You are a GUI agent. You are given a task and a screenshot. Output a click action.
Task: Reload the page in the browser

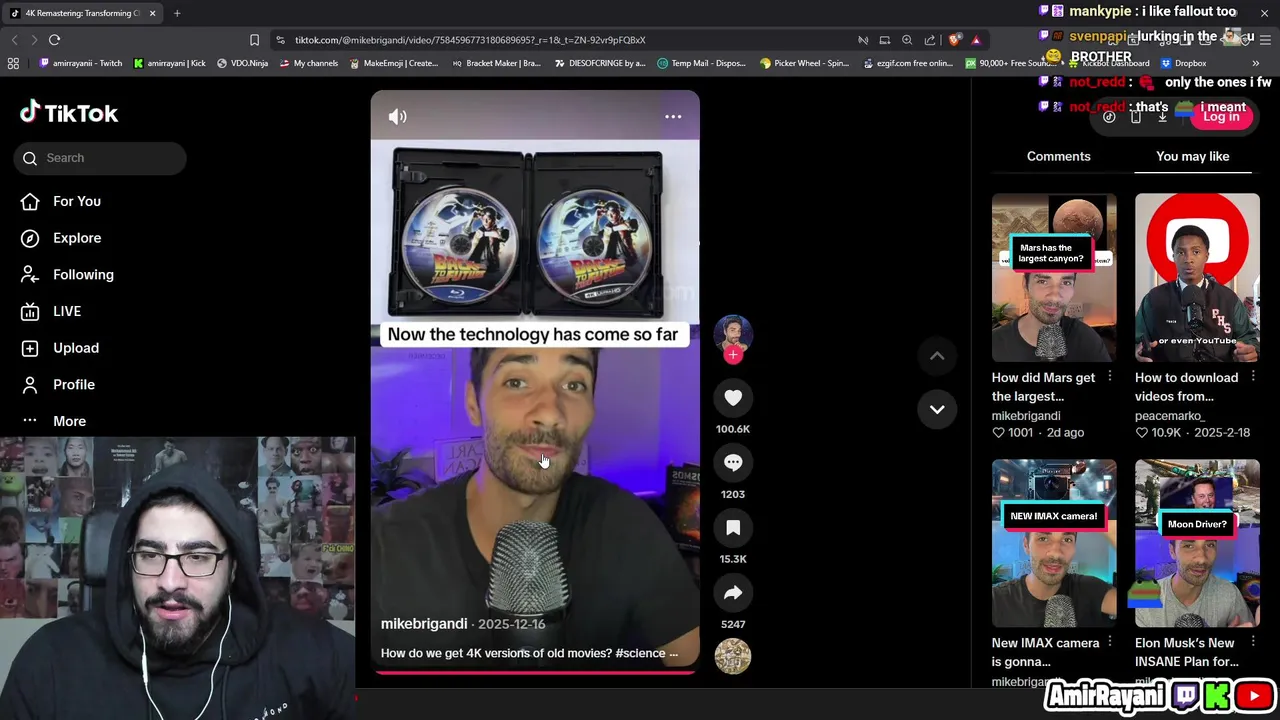click(54, 40)
